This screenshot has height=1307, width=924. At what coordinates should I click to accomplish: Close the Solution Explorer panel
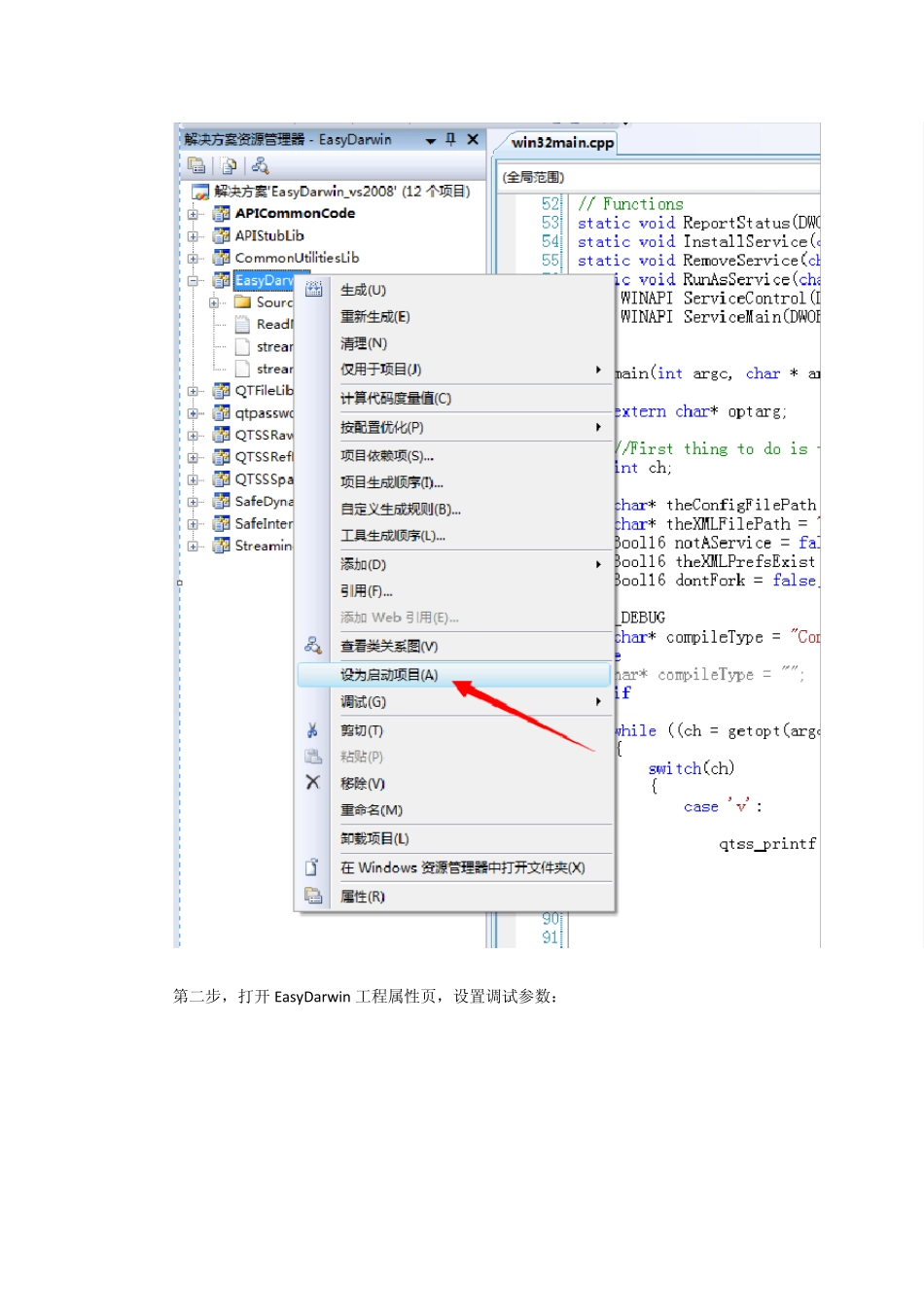click(473, 139)
